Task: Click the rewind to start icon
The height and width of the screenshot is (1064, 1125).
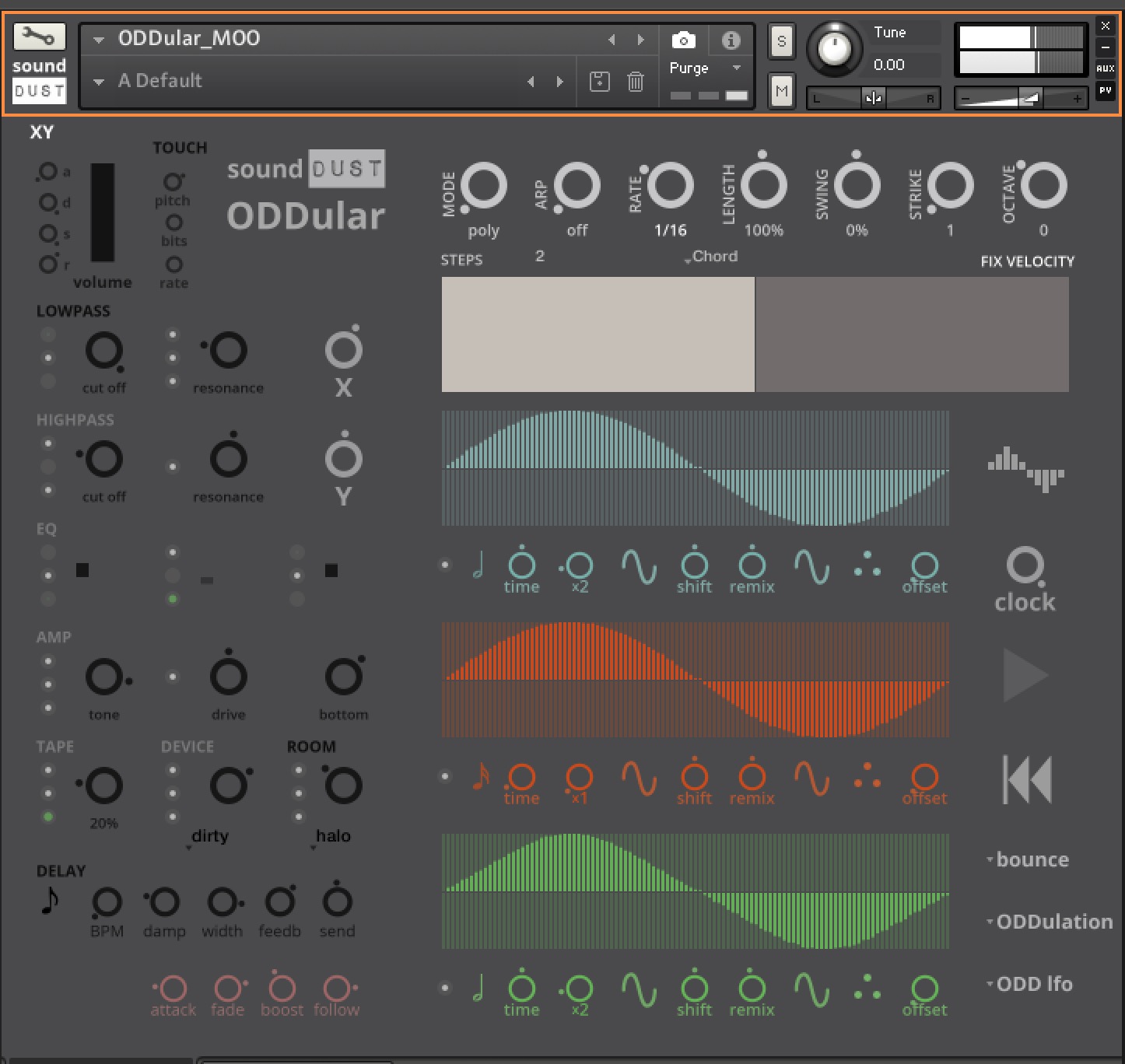Action: tap(1027, 779)
